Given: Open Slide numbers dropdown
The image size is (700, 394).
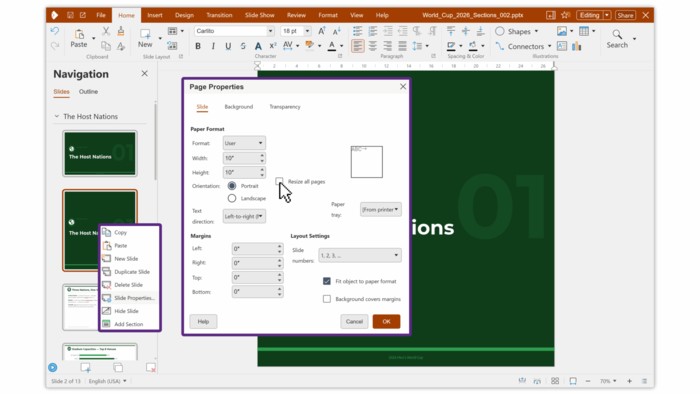Looking at the screenshot, I should point(359,255).
